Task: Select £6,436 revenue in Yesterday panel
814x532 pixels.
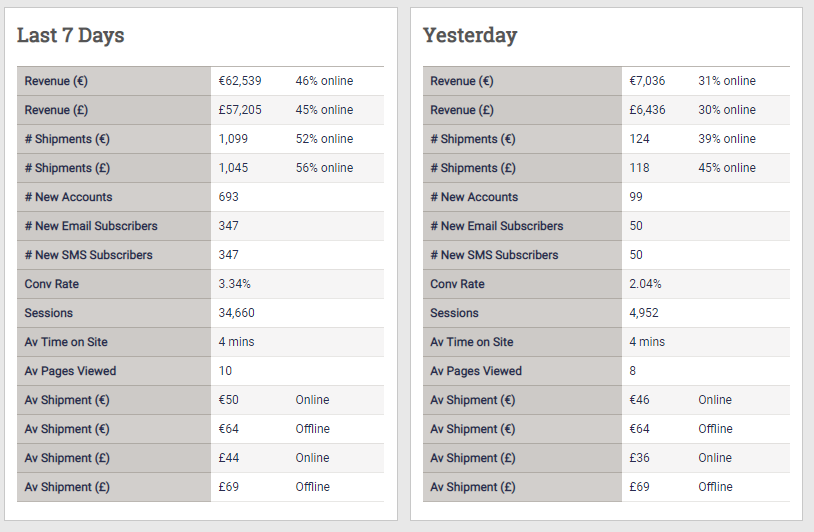Action: pyautogui.click(x=647, y=110)
